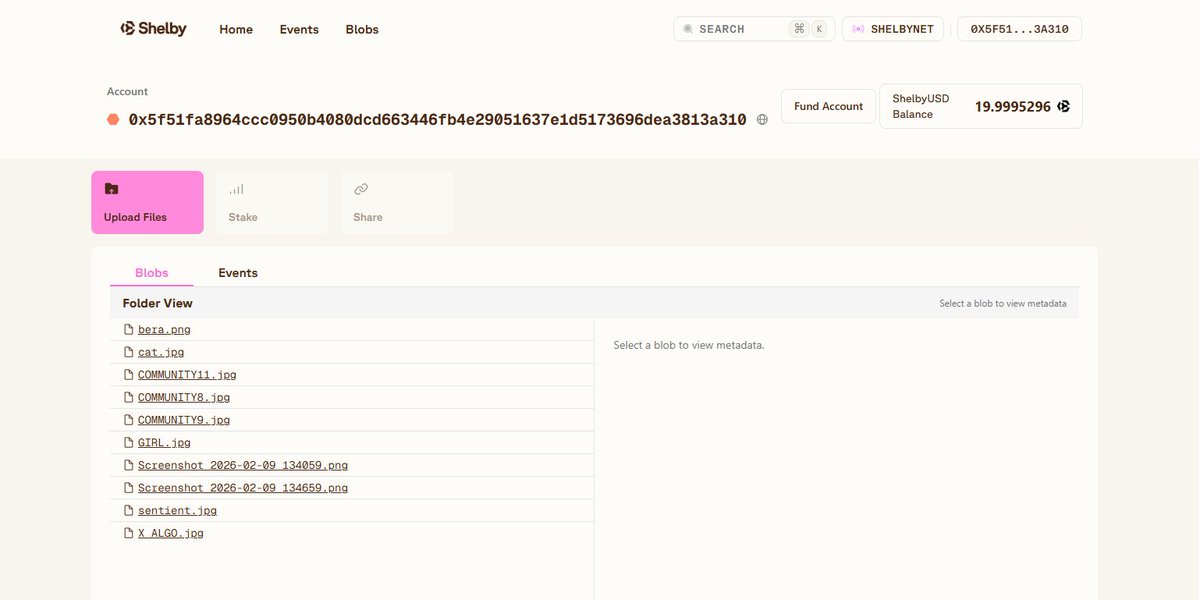Click the search magnifier icon

[x=688, y=29]
